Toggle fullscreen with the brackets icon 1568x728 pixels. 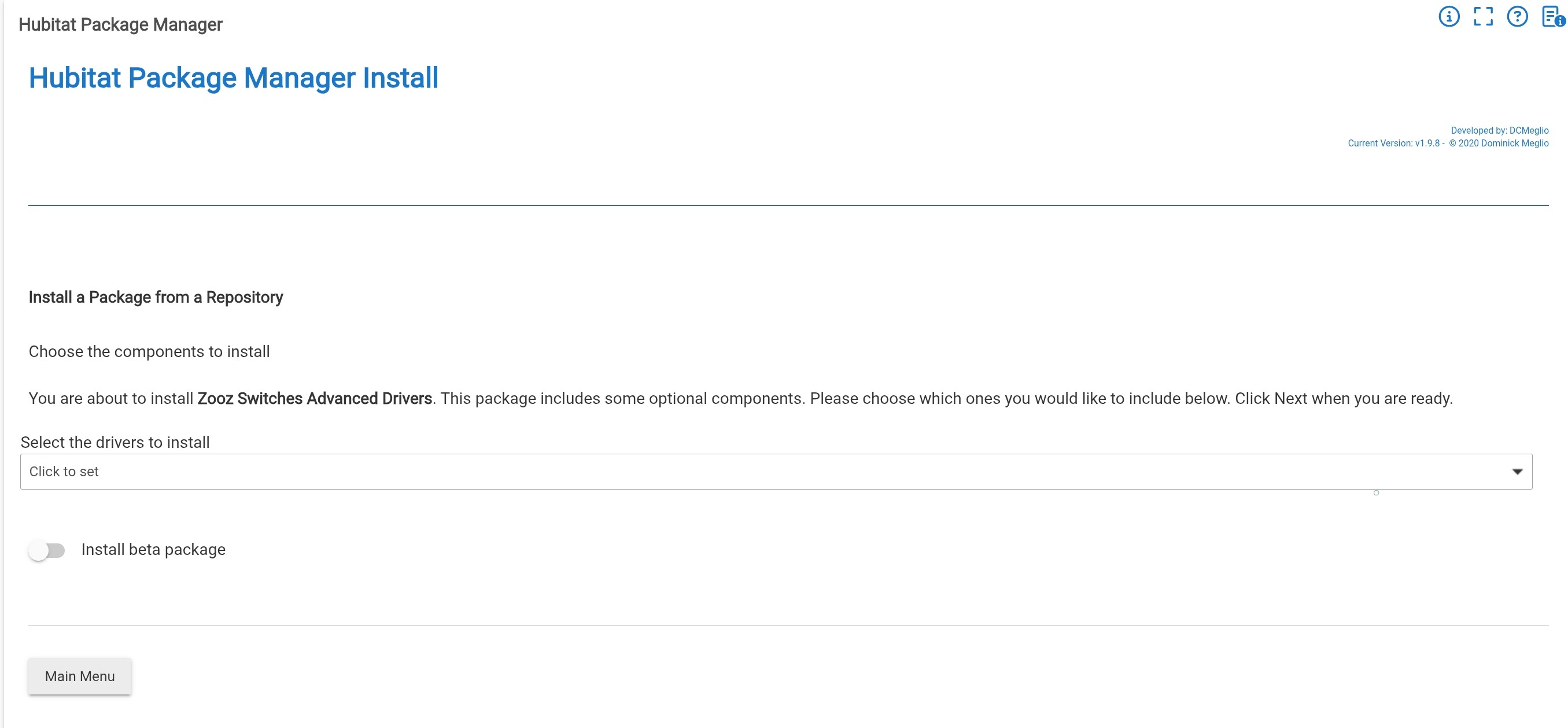(1483, 16)
